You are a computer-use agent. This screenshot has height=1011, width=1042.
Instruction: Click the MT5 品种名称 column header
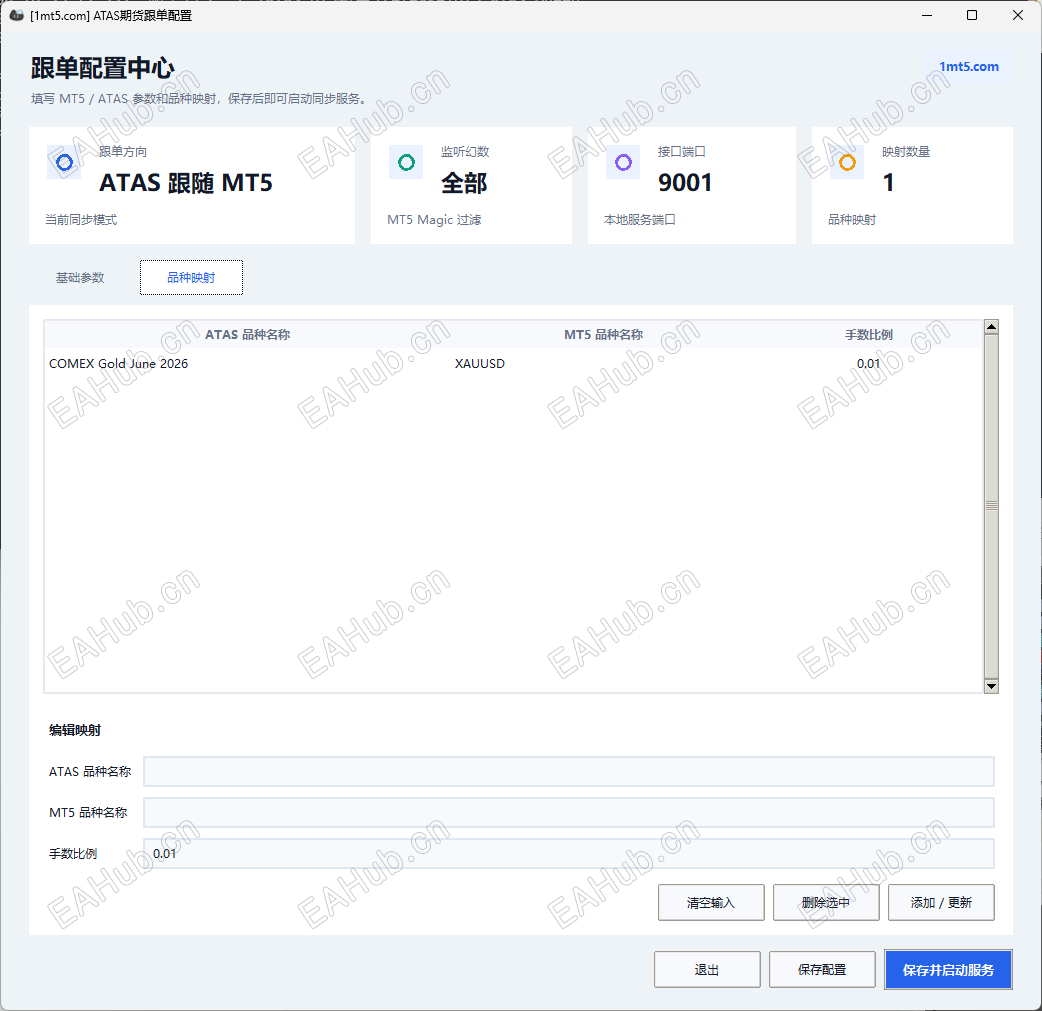click(x=603, y=334)
